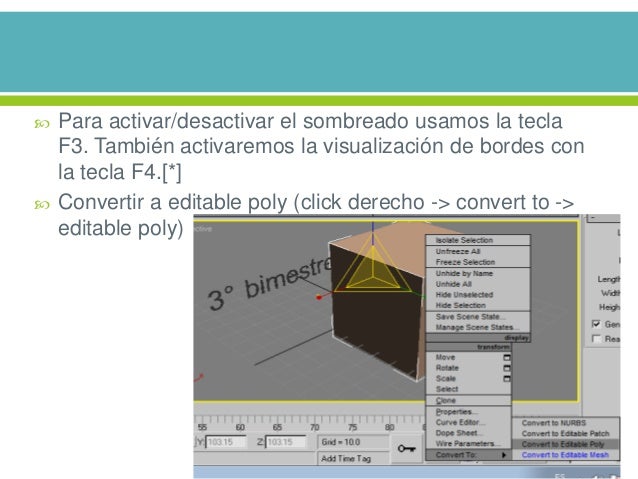Click the Grid = 10.0 status text
638x479 pixels.
coord(341,442)
